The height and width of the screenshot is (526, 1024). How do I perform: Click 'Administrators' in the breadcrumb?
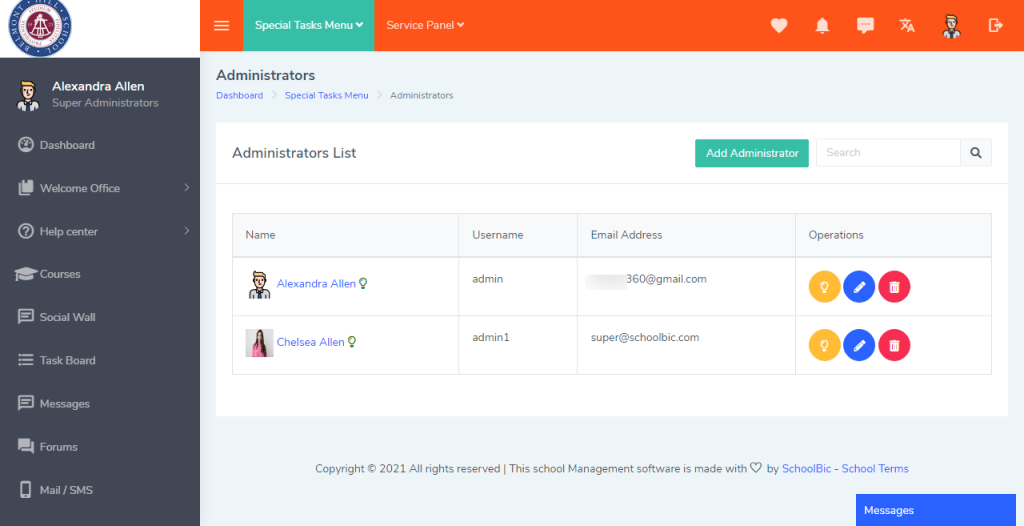click(421, 95)
